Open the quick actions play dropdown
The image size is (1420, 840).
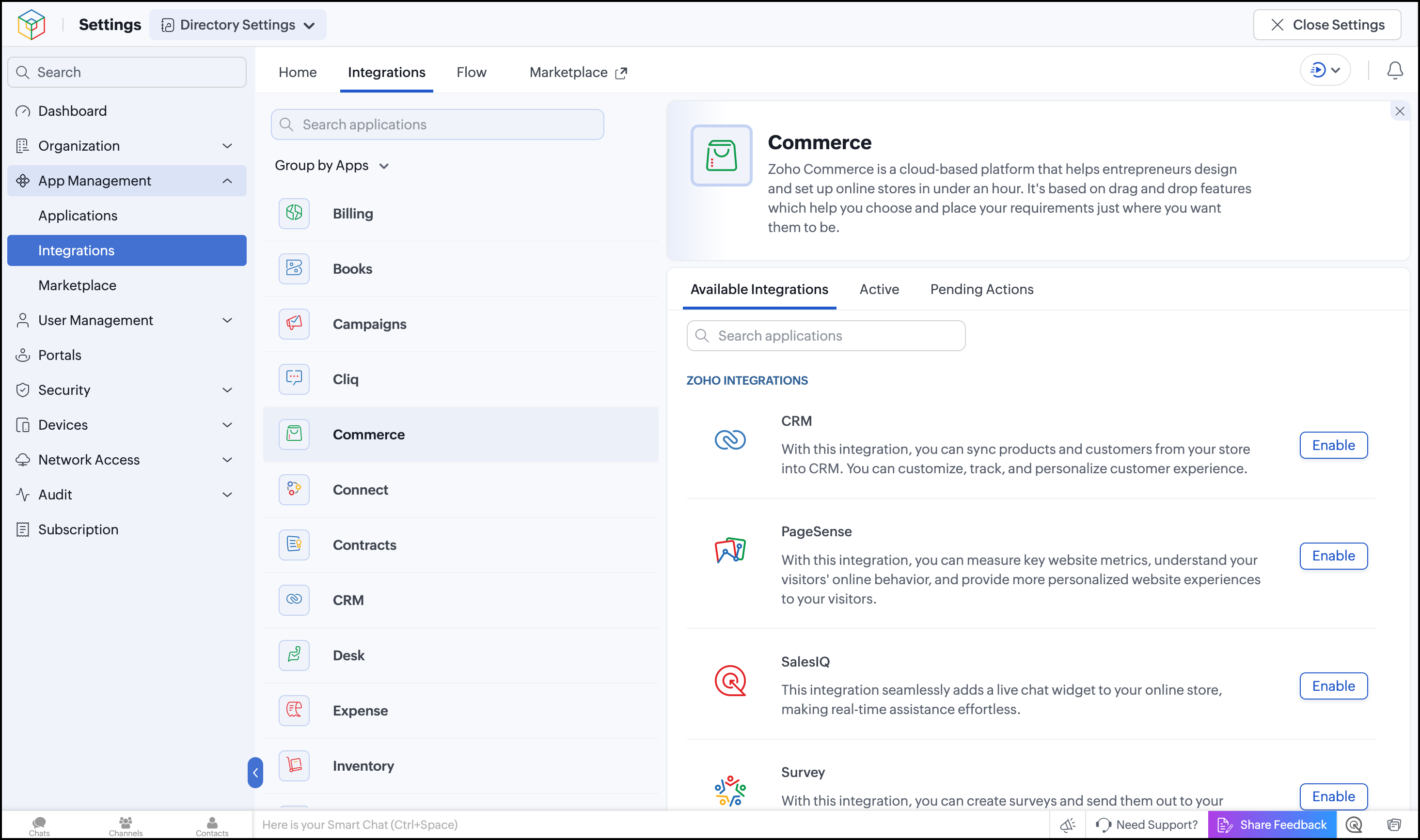(1325, 70)
